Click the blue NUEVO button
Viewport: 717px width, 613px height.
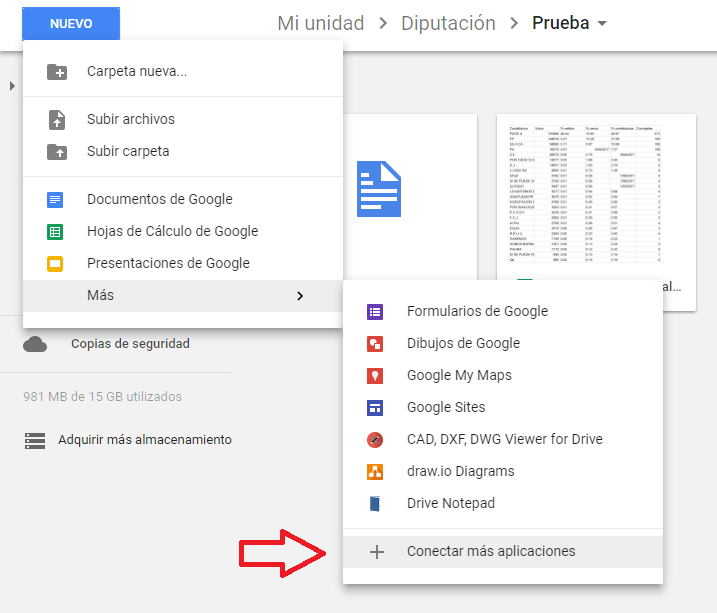71,23
